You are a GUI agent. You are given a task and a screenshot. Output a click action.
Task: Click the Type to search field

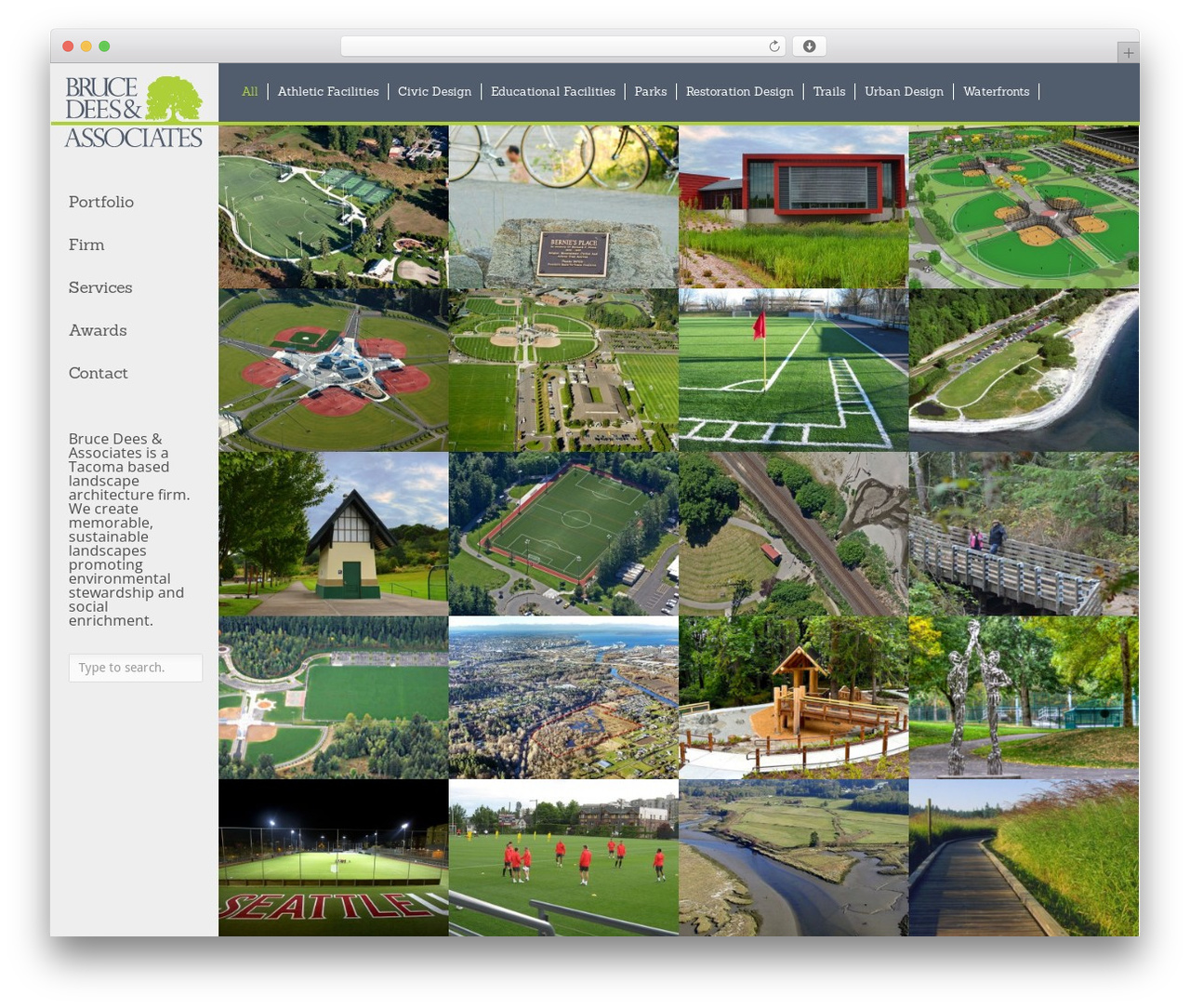click(136, 668)
